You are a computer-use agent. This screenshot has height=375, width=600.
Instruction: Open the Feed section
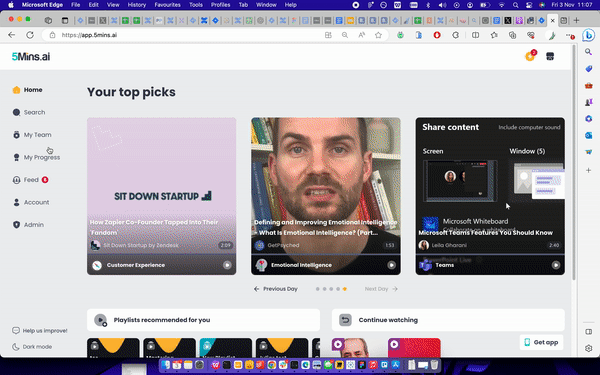(x=30, y=180)
